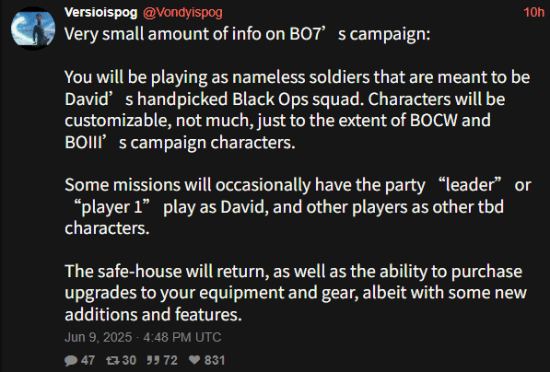The height and width of the screenshot is (372, 550).
Task: Select the 30 retweets count
Action: [129, 360]
